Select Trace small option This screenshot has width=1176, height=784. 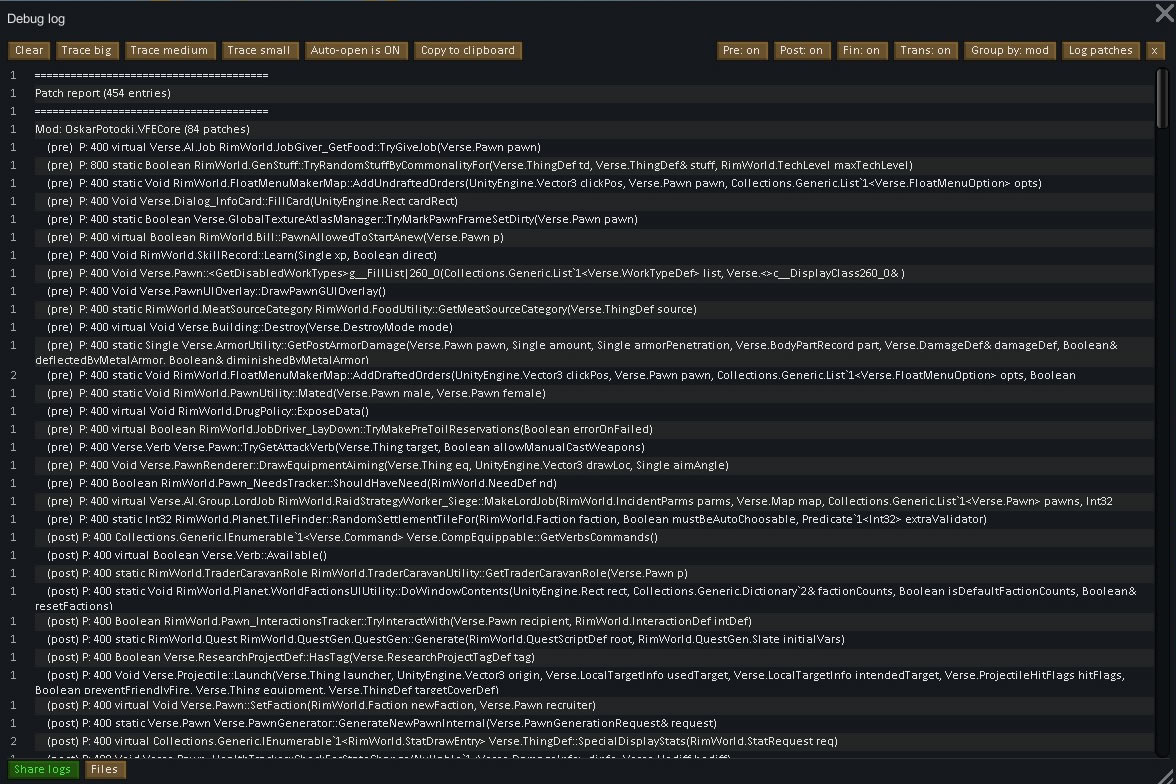pyautogui.click(x=259, y=50)
